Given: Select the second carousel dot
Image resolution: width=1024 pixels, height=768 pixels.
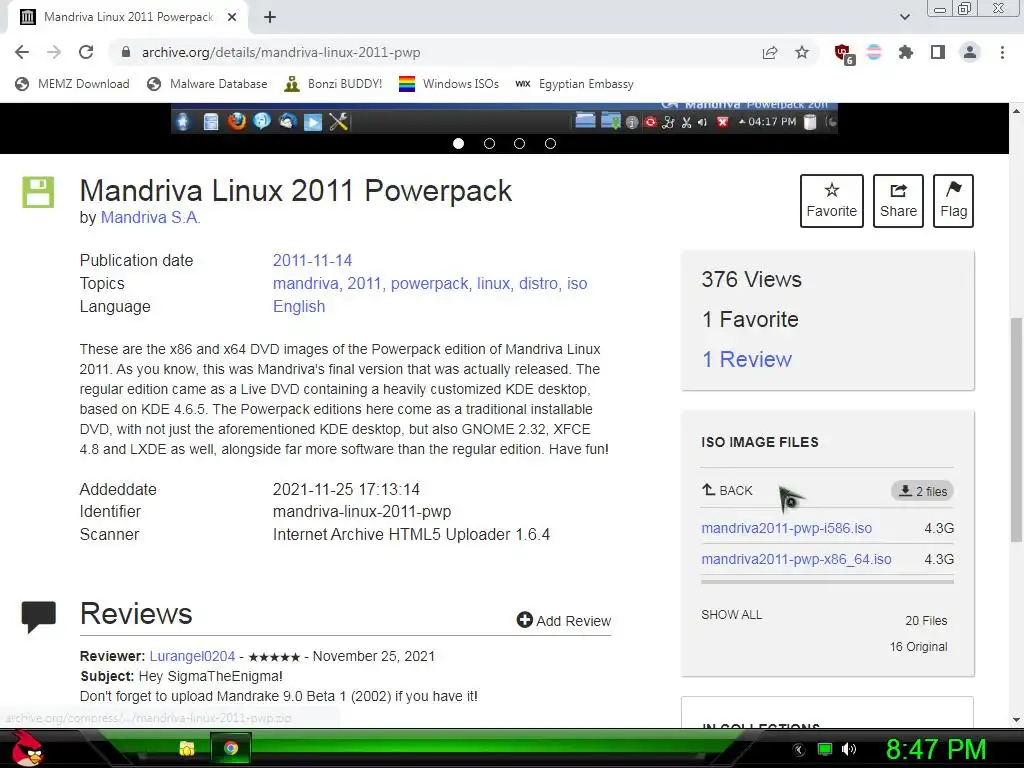Looking at the screenshot, I should point(489,144).
